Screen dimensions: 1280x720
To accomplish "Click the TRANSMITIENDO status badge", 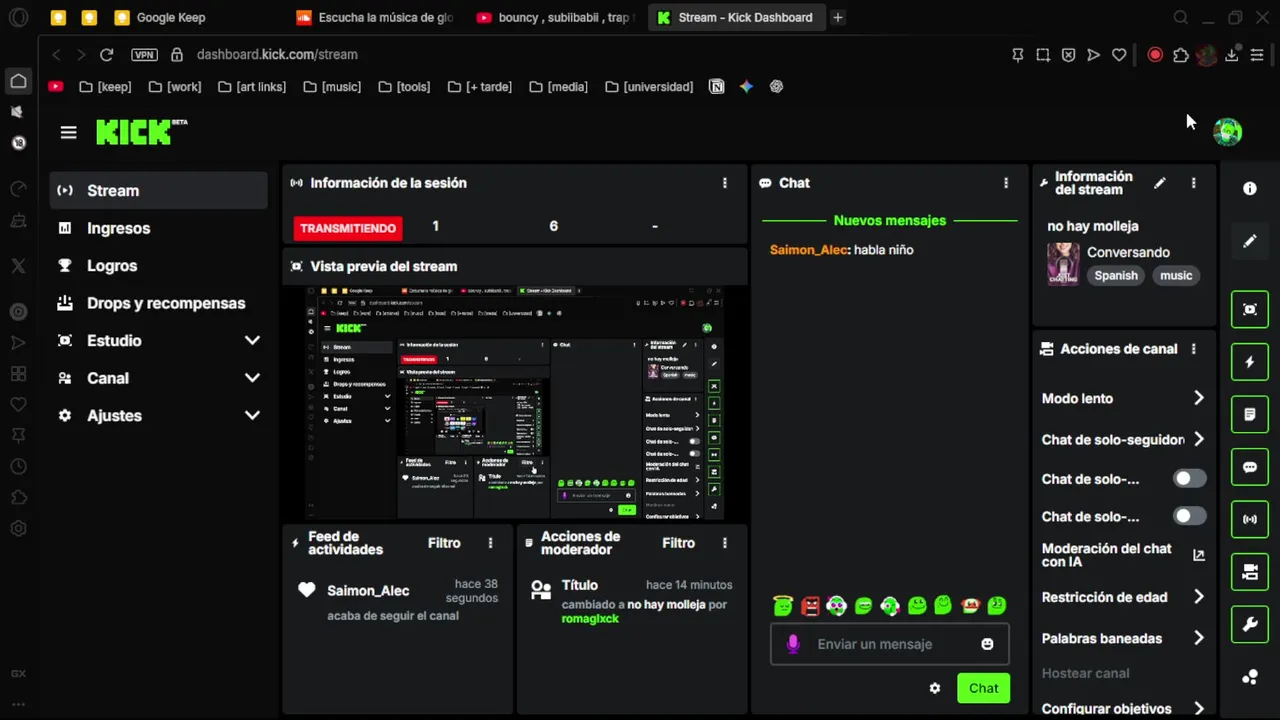I will coord(348,228).
